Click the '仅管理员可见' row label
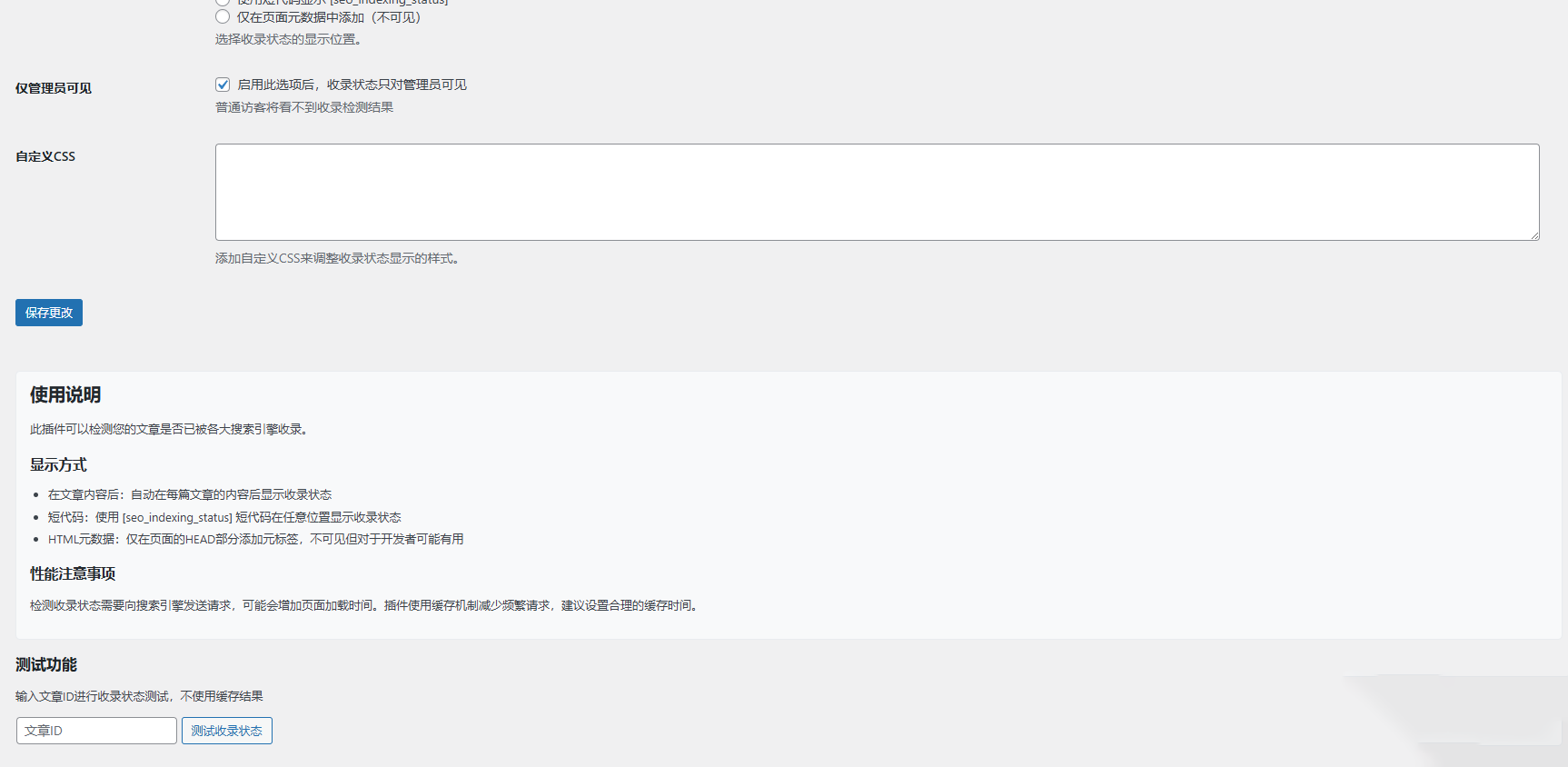Image resolution: width=1568 pixels, height=767 pixels. [54, 88]
